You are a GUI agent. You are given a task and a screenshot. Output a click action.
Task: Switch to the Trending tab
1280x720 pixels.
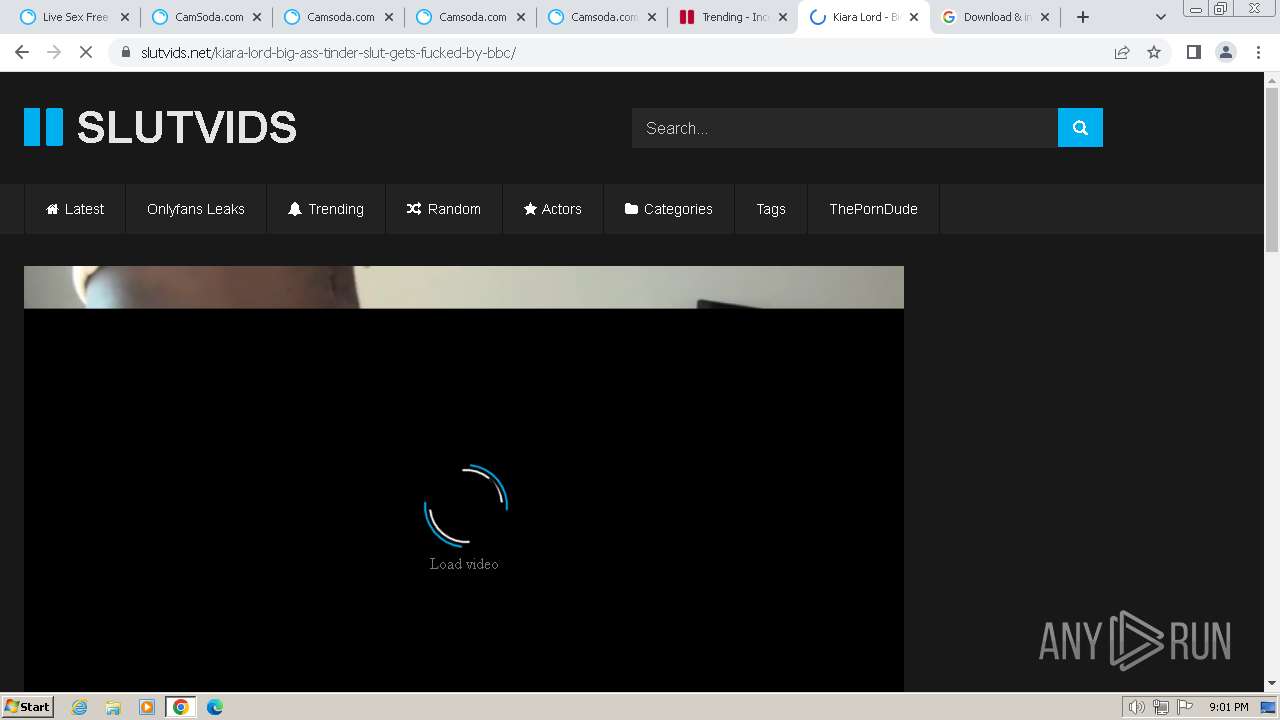pos(733,17)
